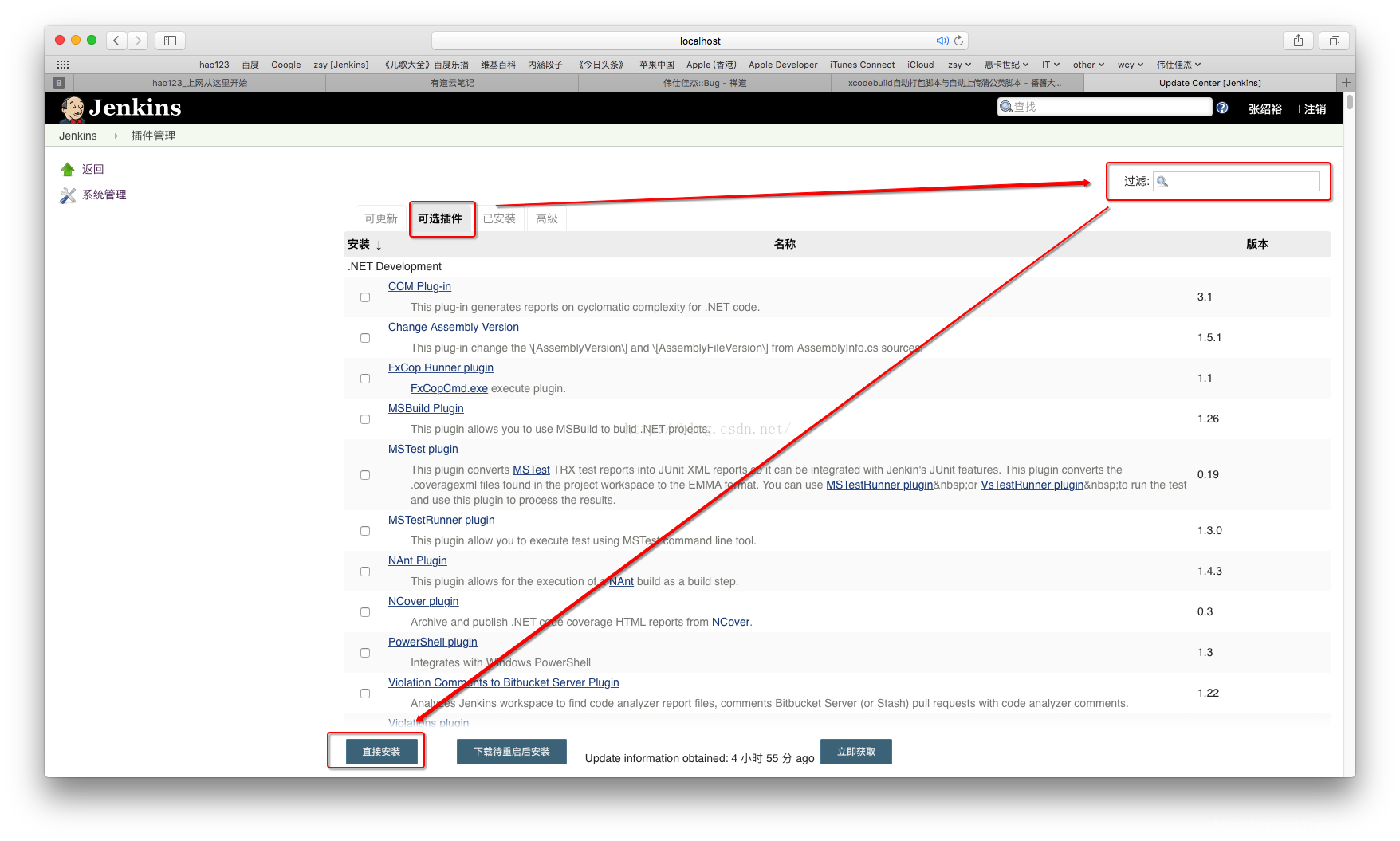Go back with Safari's back arrow

(116, 41)
